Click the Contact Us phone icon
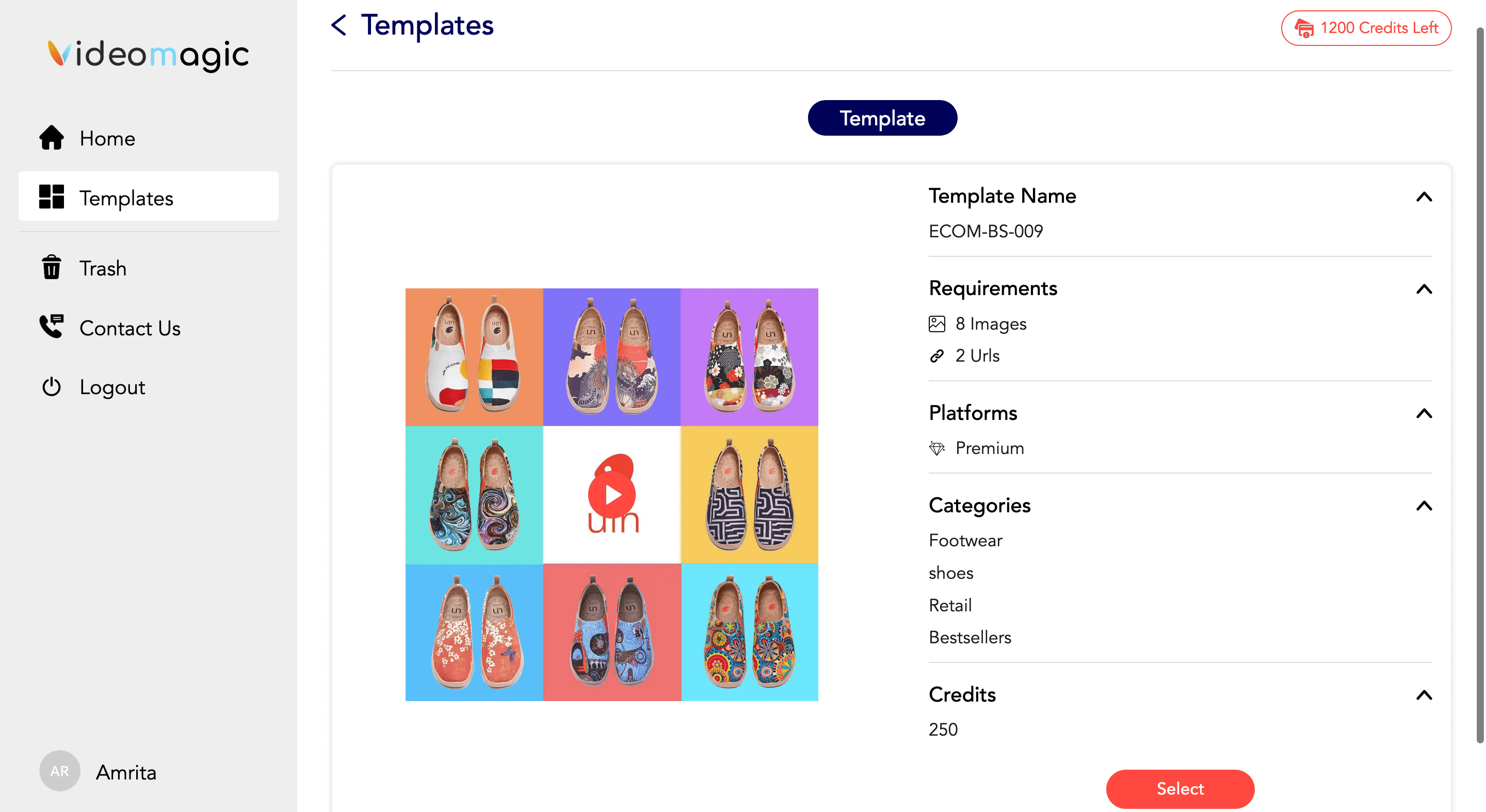The width and height of the screenshot is (1486, 812). 52,327
